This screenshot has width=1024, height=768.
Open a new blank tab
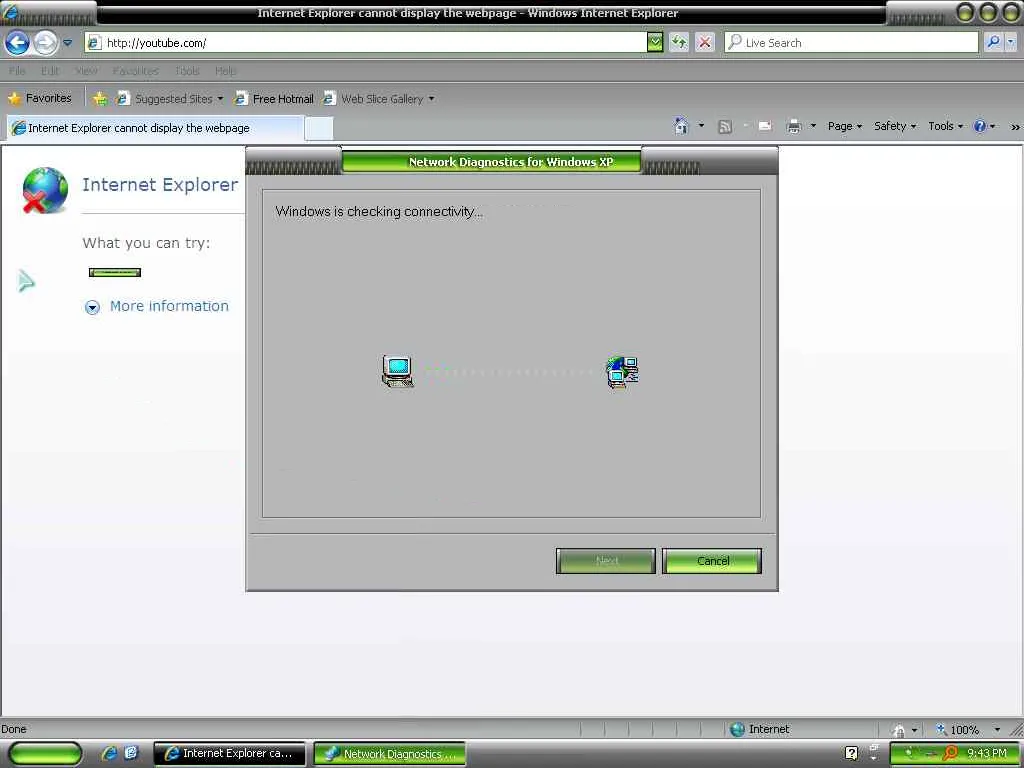pyautogui.click(x=319, y=129)
